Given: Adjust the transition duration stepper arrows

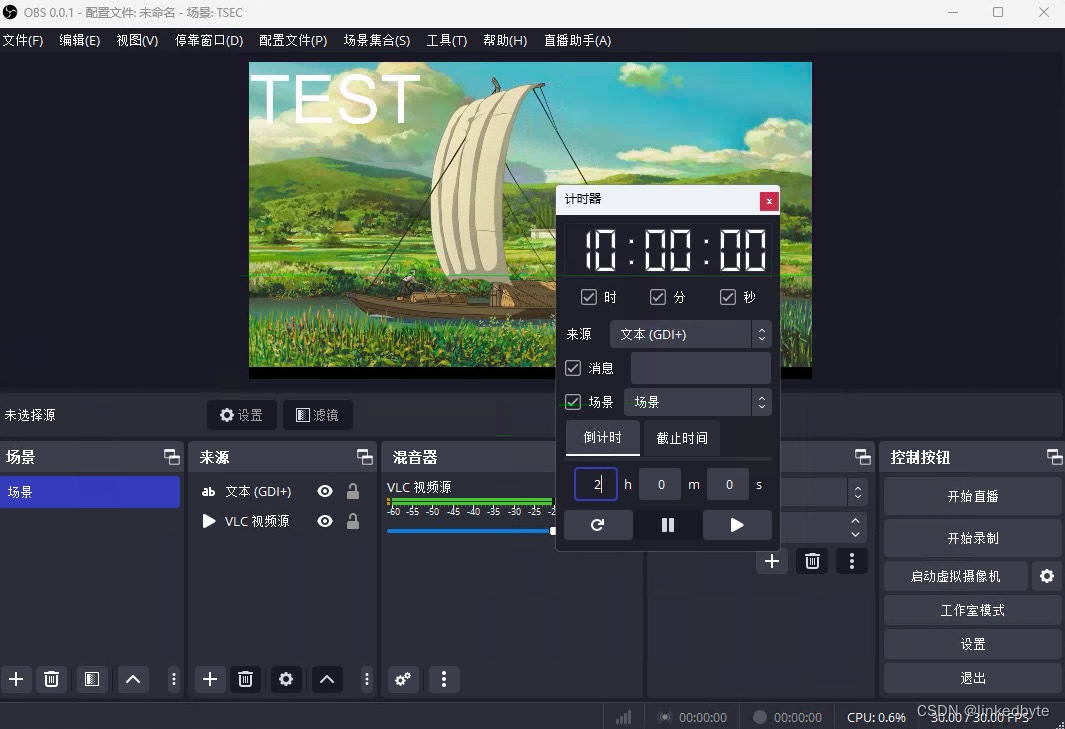Looking at the screenshot, I should 856,527.
